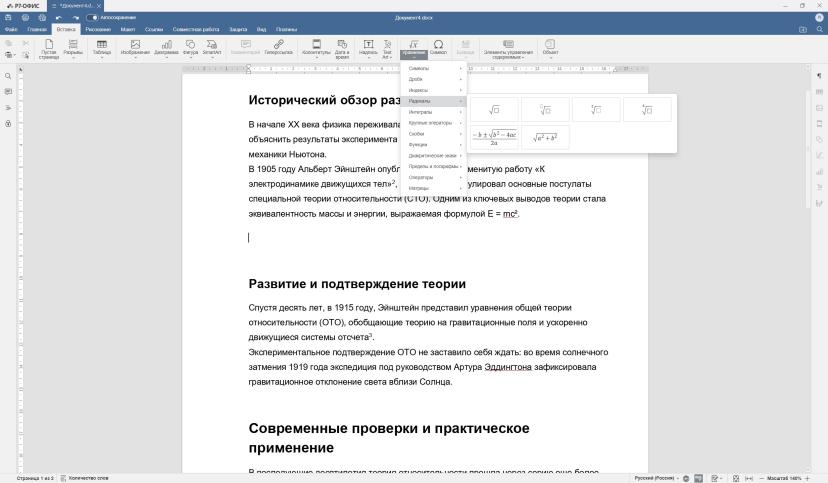Open the Text Art tool
This screenshot has width=828, height=483.
click(387, 49)
